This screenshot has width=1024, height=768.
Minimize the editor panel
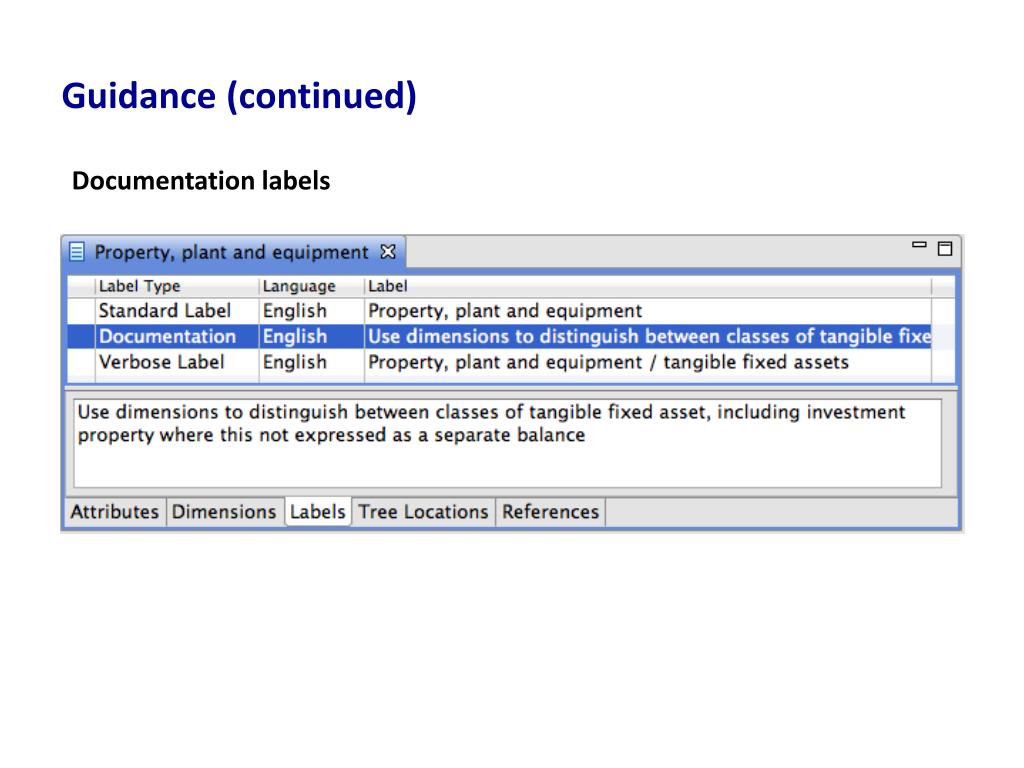[919, 246]
